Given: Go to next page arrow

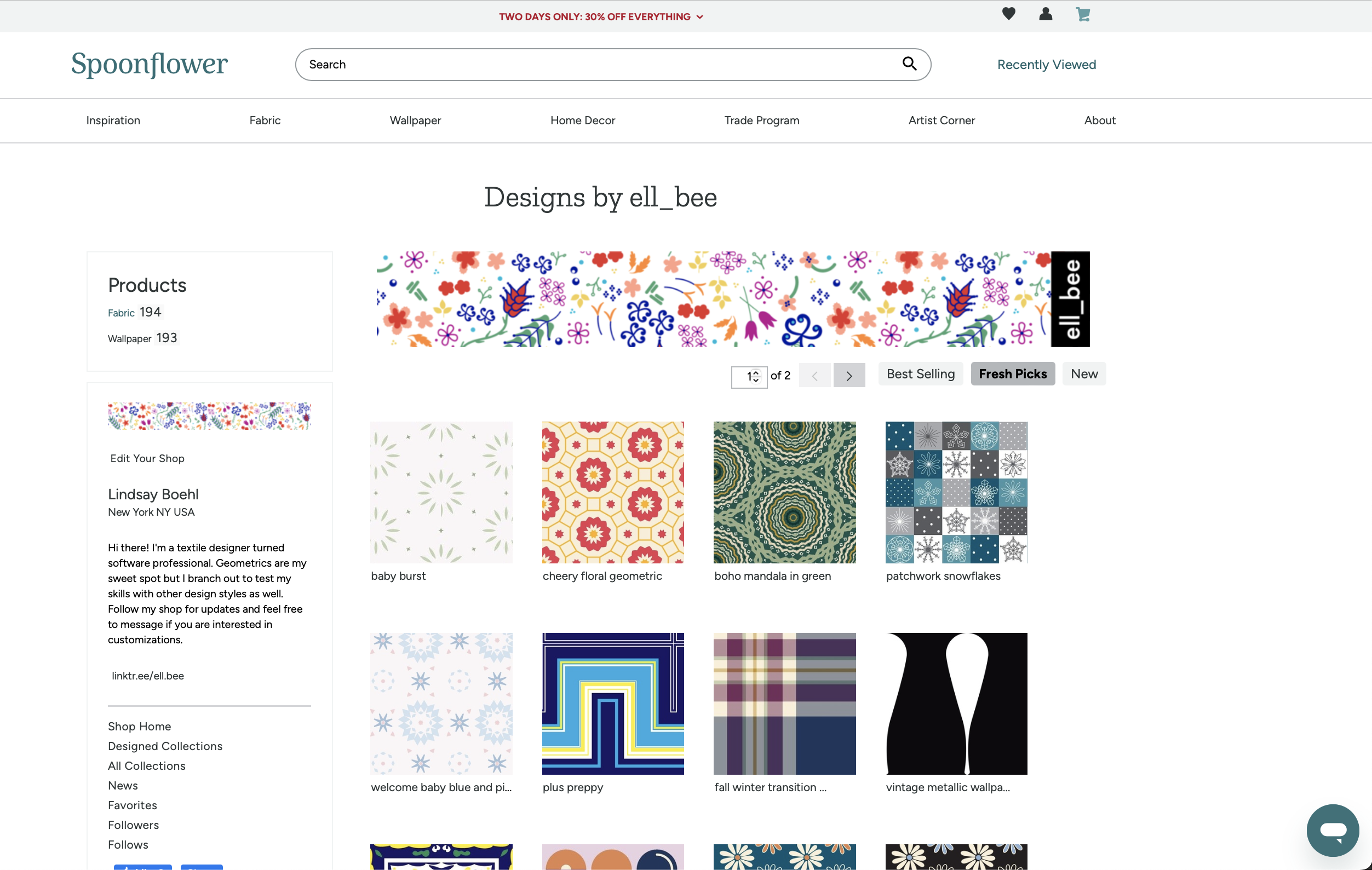Looking at the screenshot, I should click(849, 376).
